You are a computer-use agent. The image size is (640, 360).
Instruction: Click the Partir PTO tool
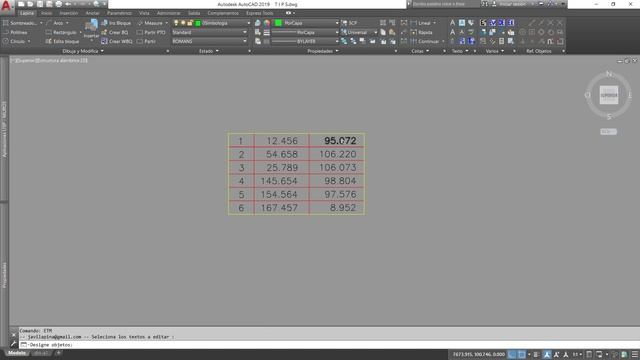pos(151,32)
